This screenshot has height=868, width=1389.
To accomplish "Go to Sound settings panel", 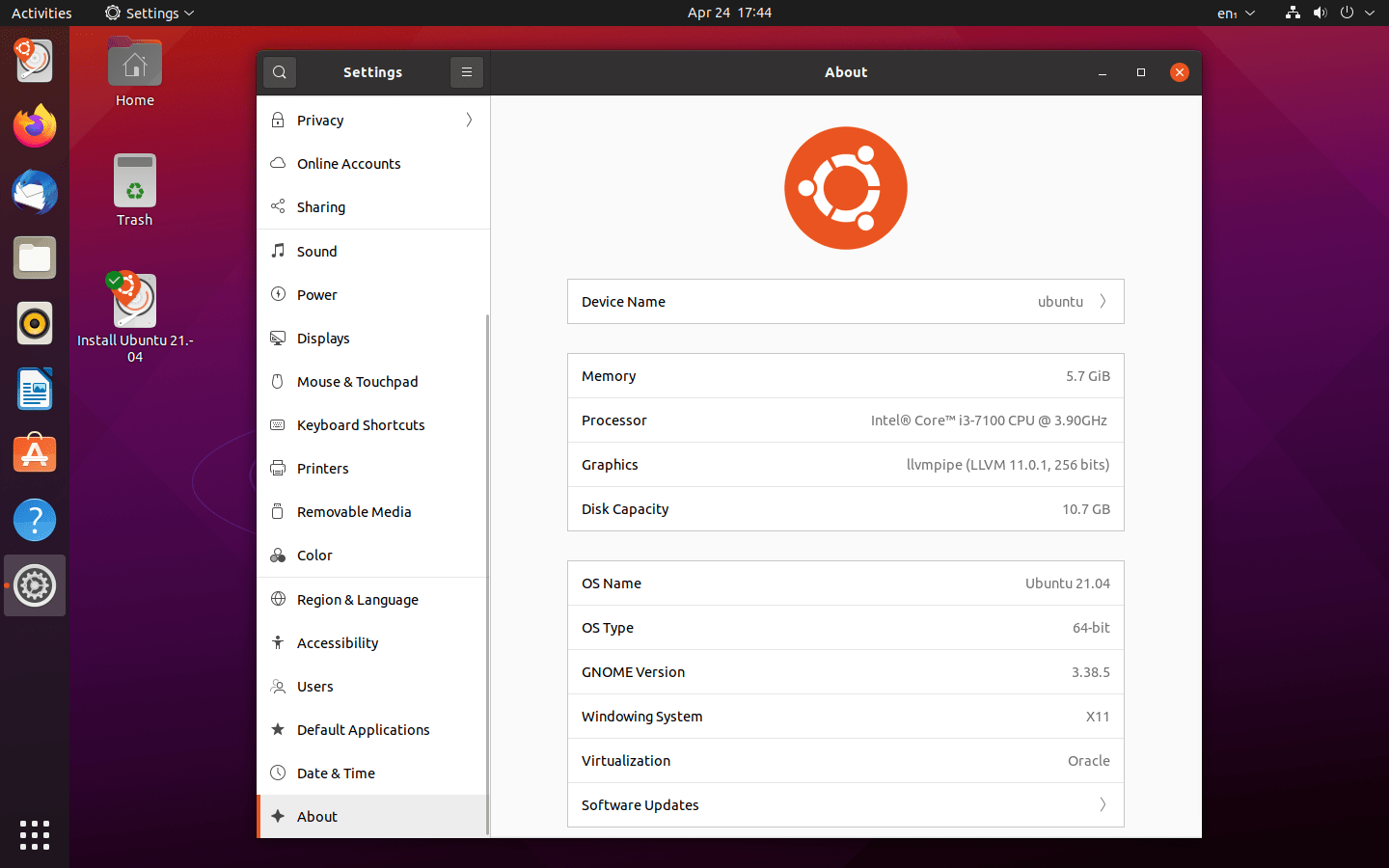I will pos(317,252).
